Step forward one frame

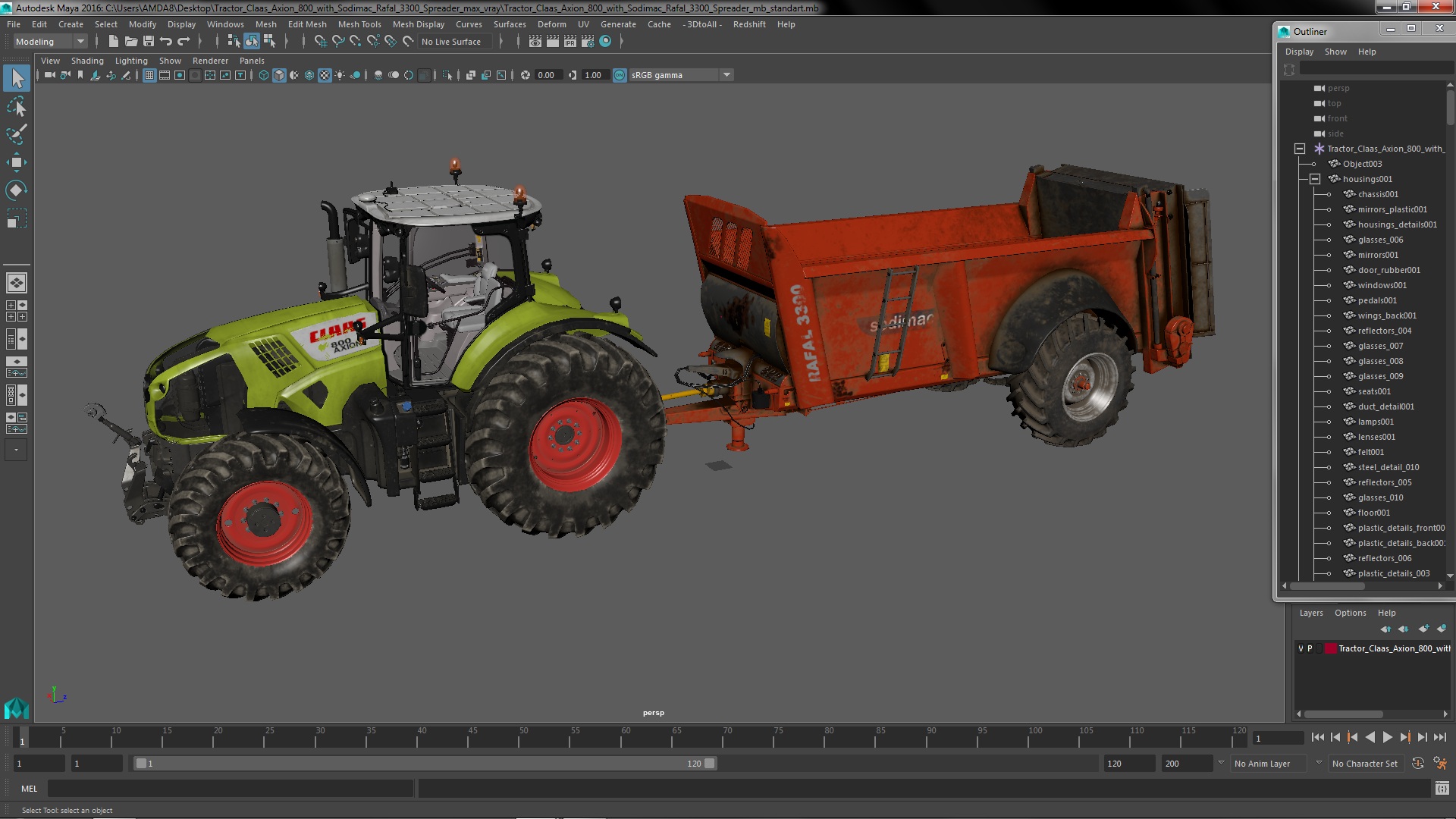point(1422,737)
